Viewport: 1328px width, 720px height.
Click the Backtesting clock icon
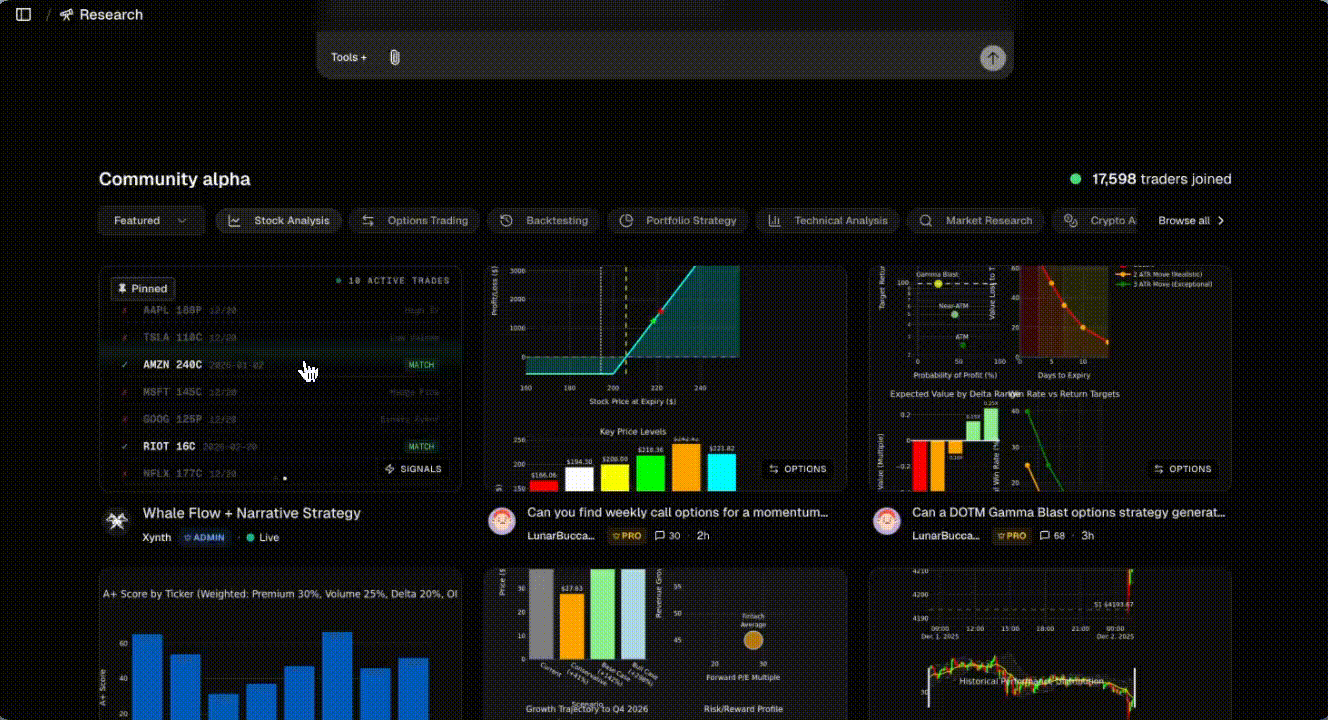[x=507, y=221]
